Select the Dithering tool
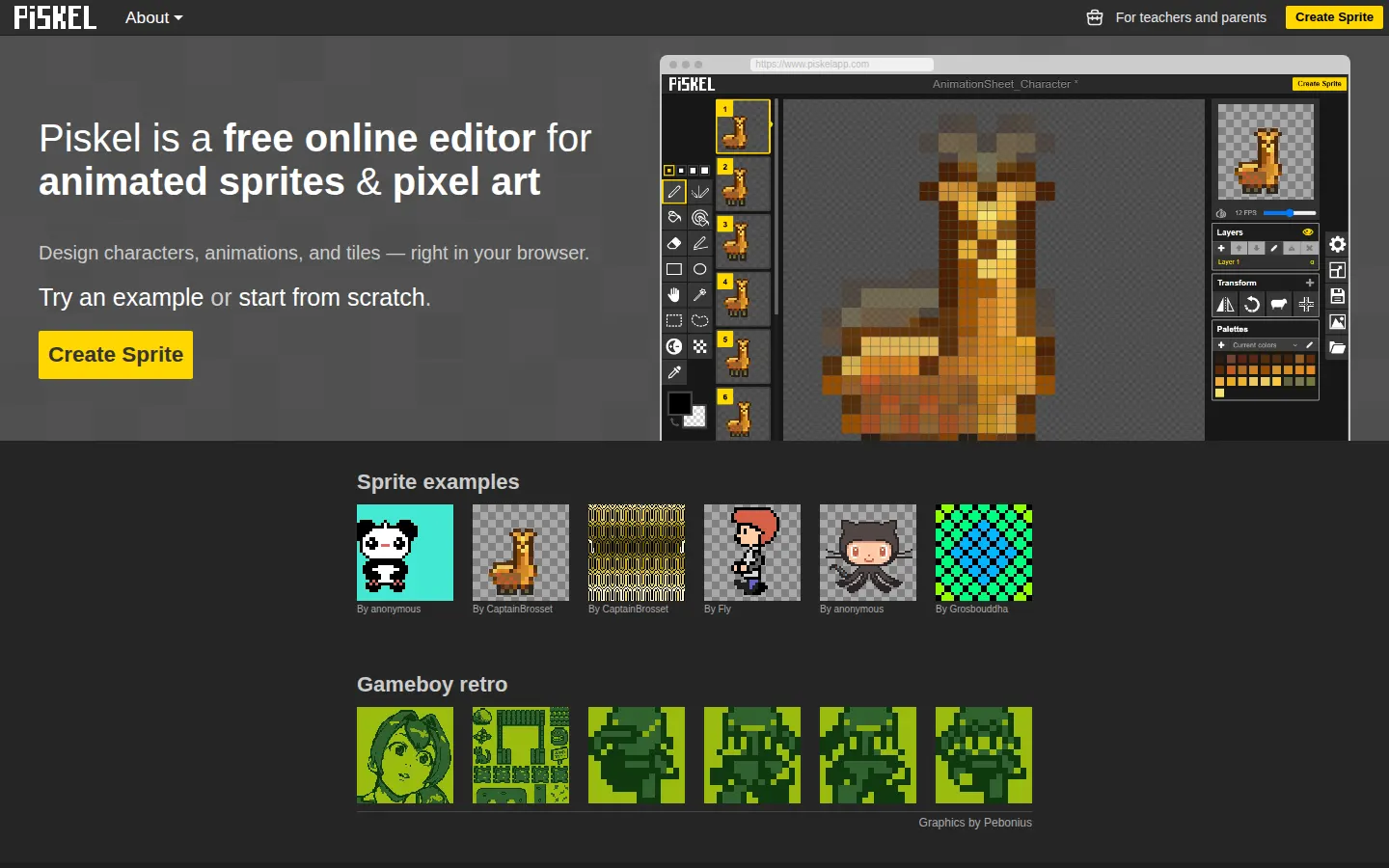 700,346
